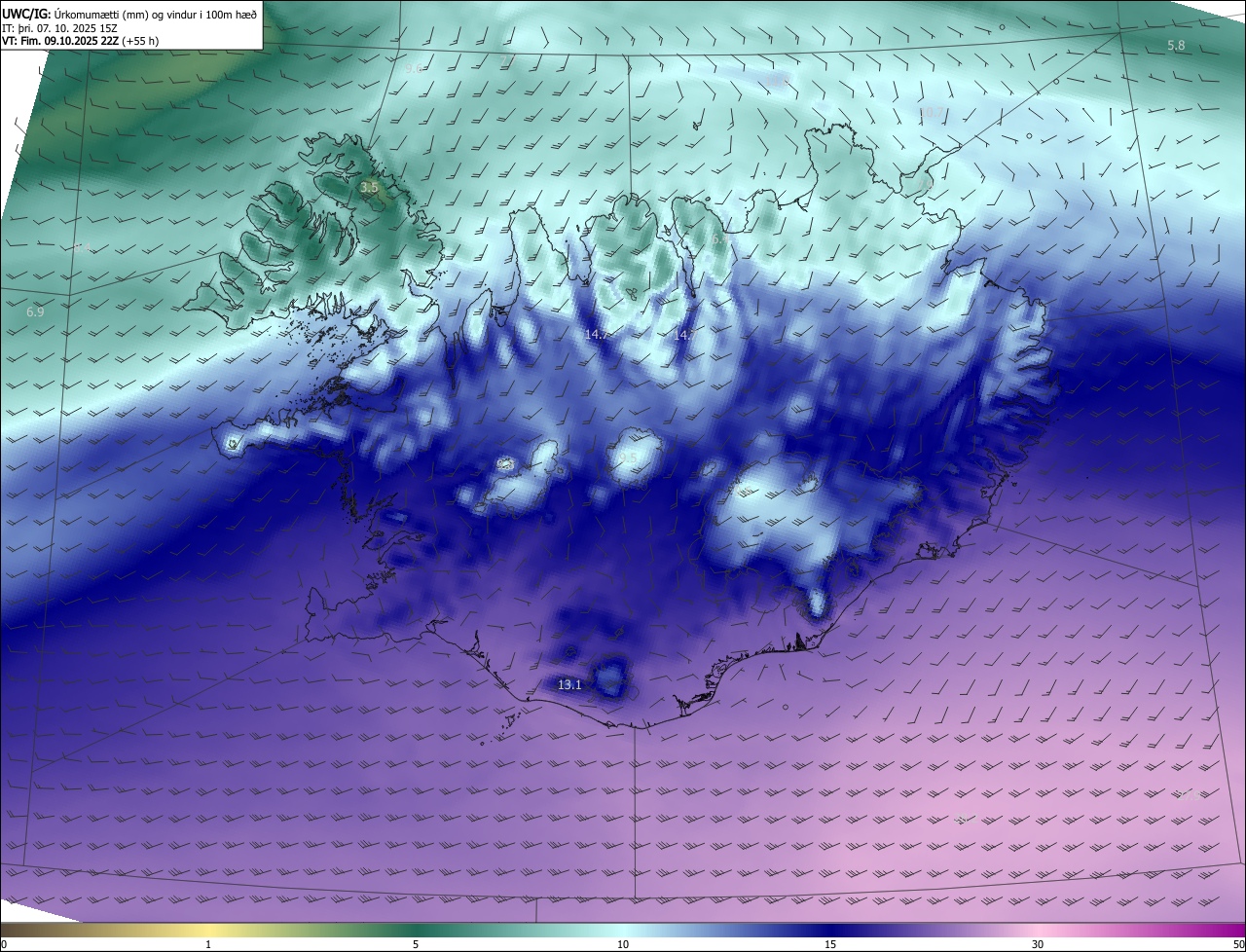Screen dimensions: 1246x952
Task: Click the 10 tick label on the colour scale
Action: click(x=623, y=944)
